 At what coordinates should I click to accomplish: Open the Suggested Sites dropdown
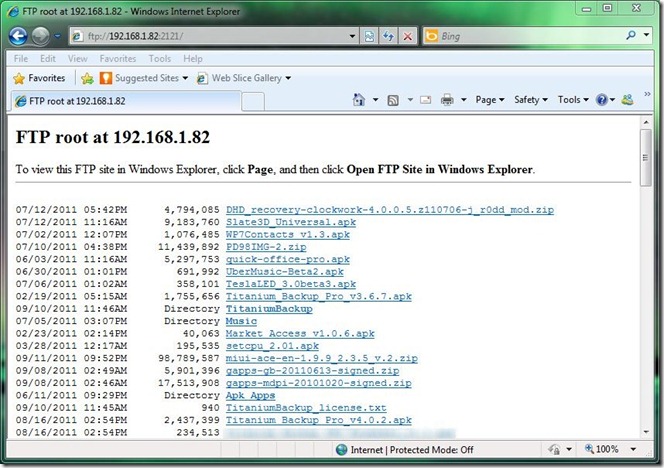144,78
